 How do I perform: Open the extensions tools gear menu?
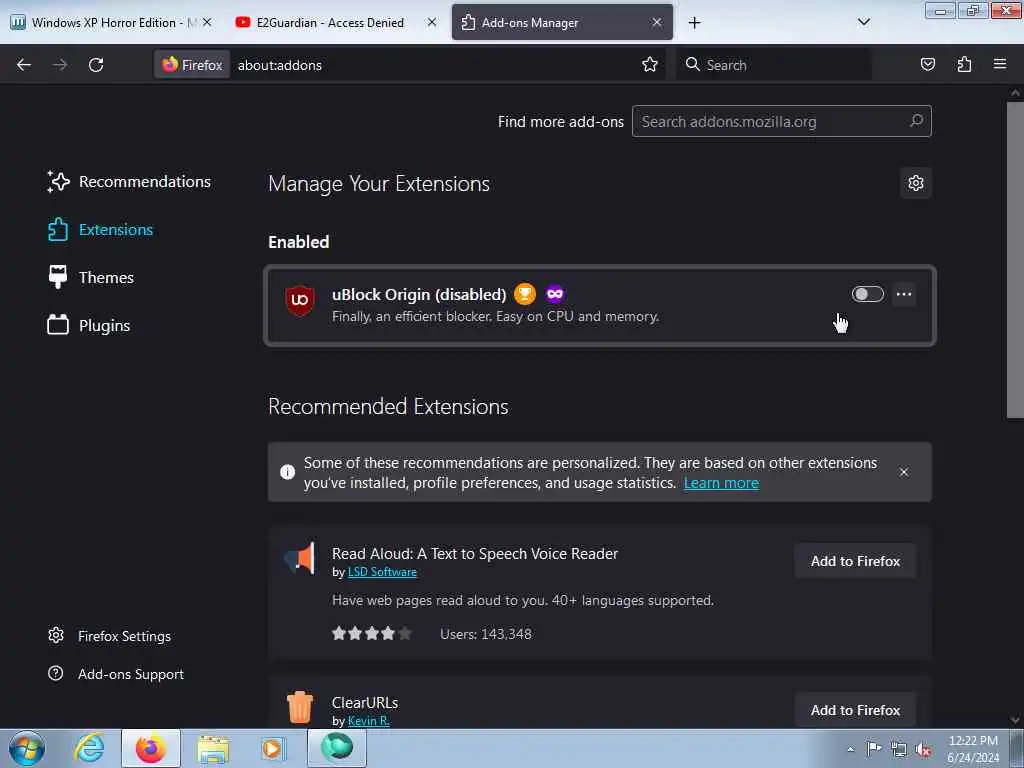click(x=916, y=183)
